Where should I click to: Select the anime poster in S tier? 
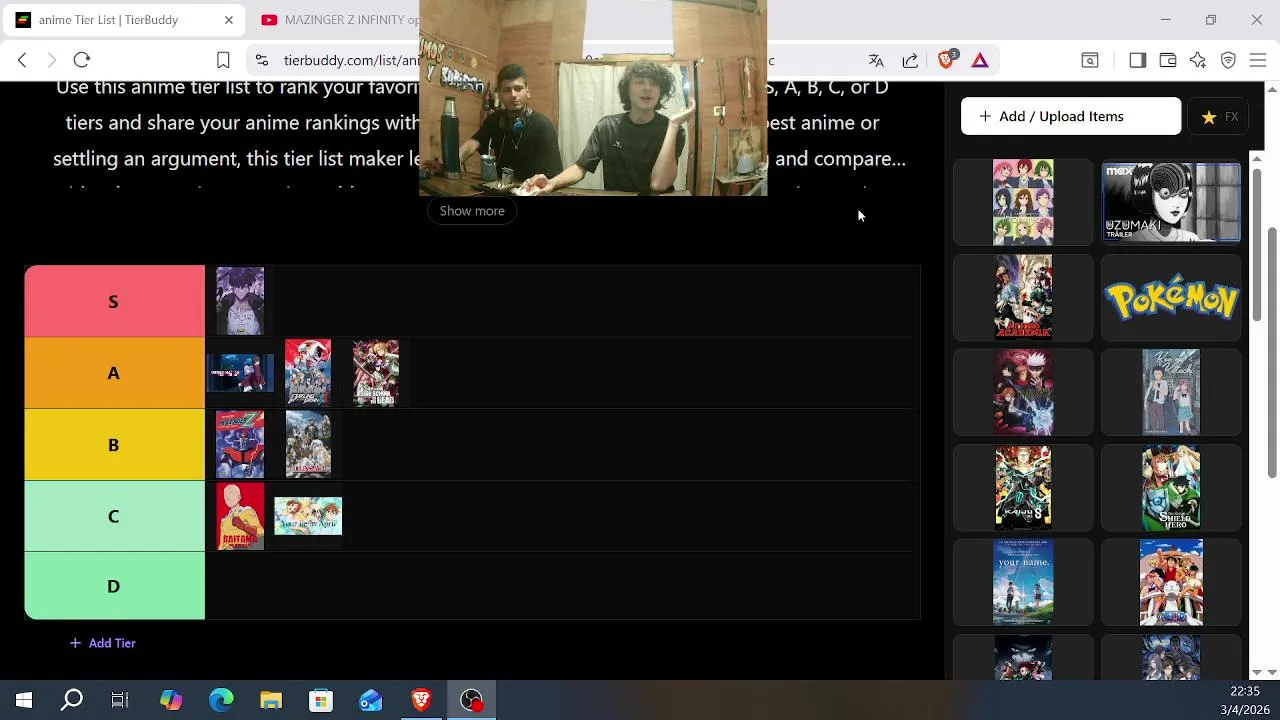pyautogui.click(x=240, y=301)
